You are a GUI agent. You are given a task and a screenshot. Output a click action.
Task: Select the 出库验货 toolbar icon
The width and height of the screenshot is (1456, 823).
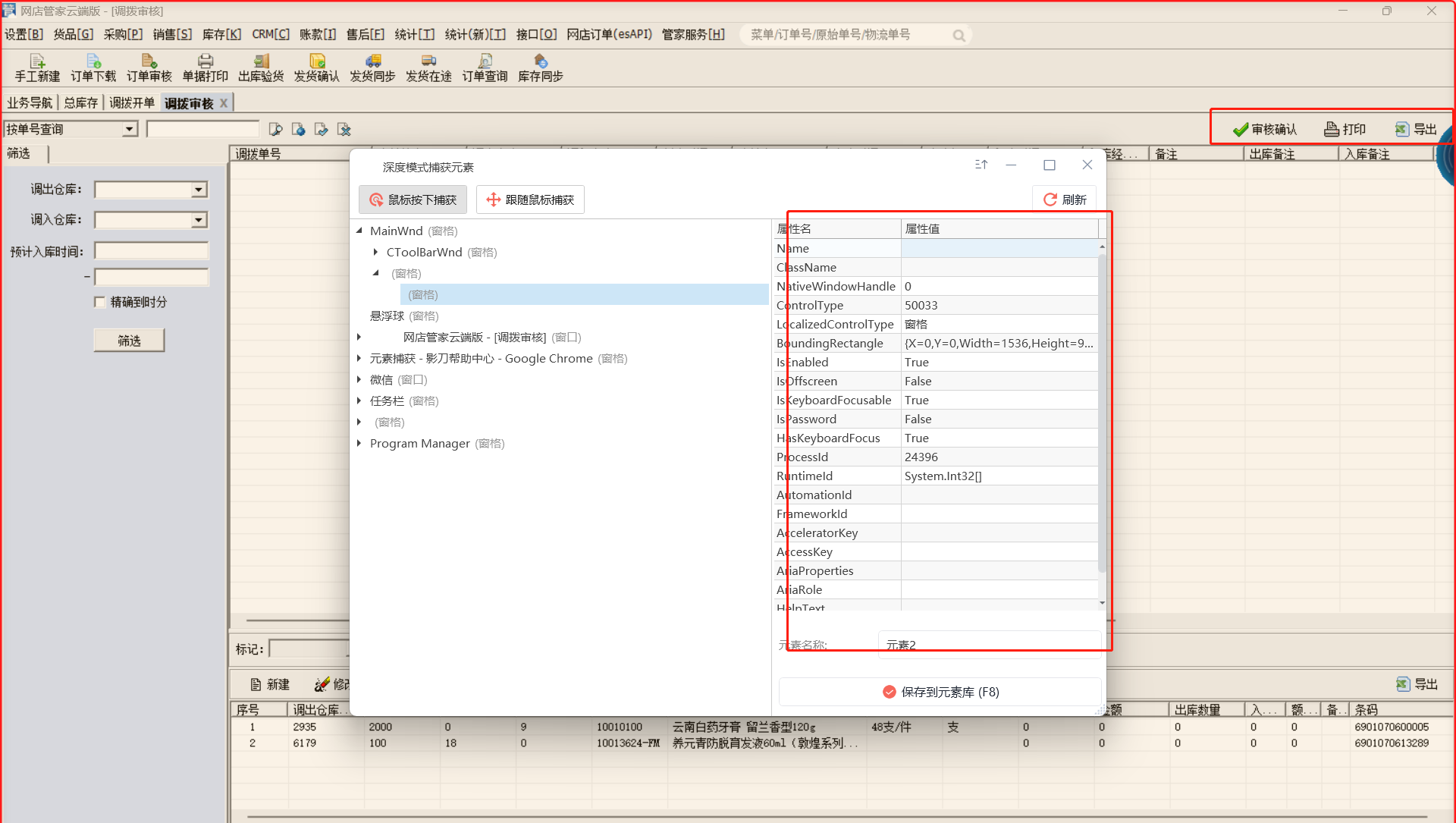pos(261,61)
